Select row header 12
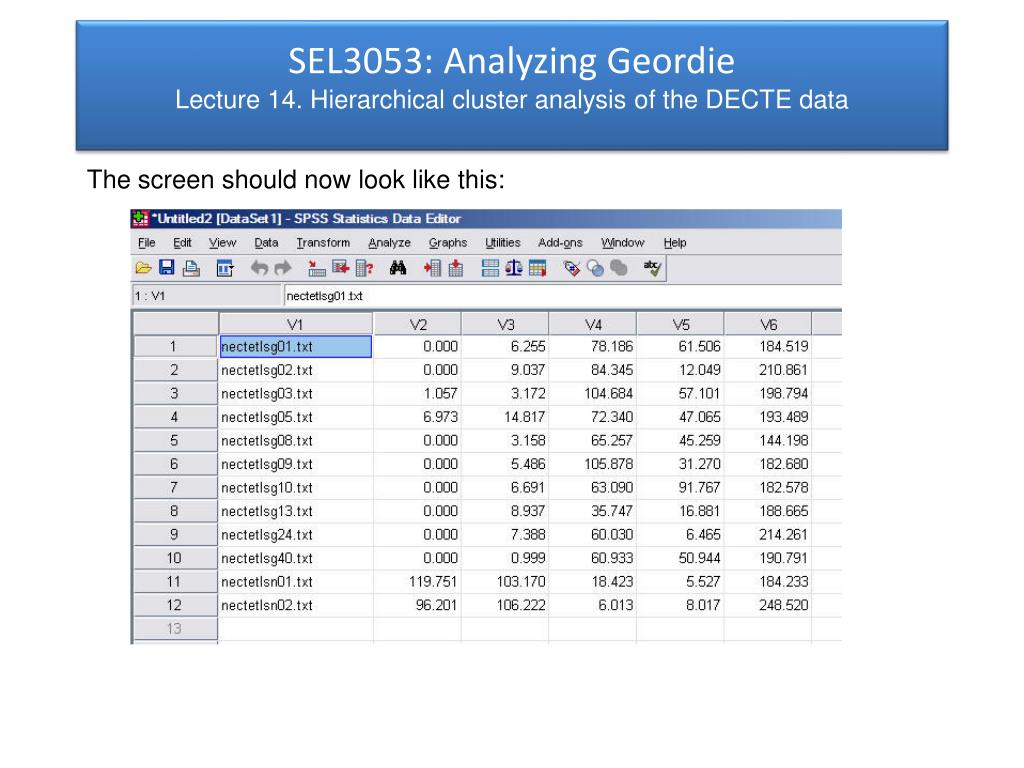The height and width of the screenshot is (768, 1024). [175, 605]
